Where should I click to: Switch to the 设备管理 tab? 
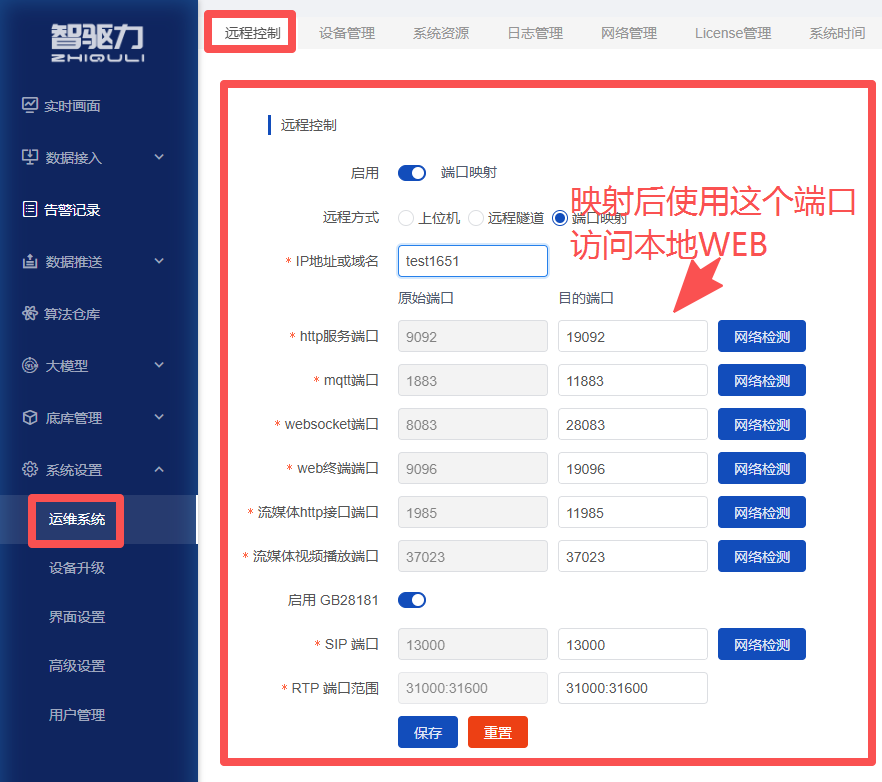point(346,33)
